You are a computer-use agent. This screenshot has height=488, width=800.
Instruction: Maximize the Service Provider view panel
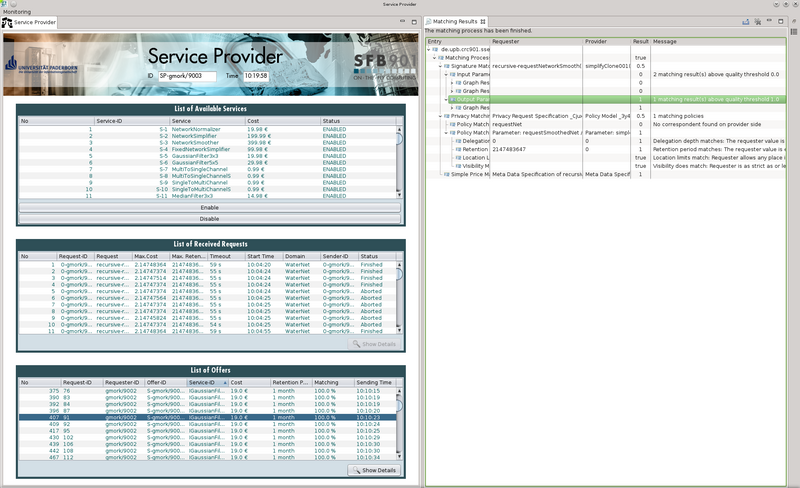tap(414, 22)
